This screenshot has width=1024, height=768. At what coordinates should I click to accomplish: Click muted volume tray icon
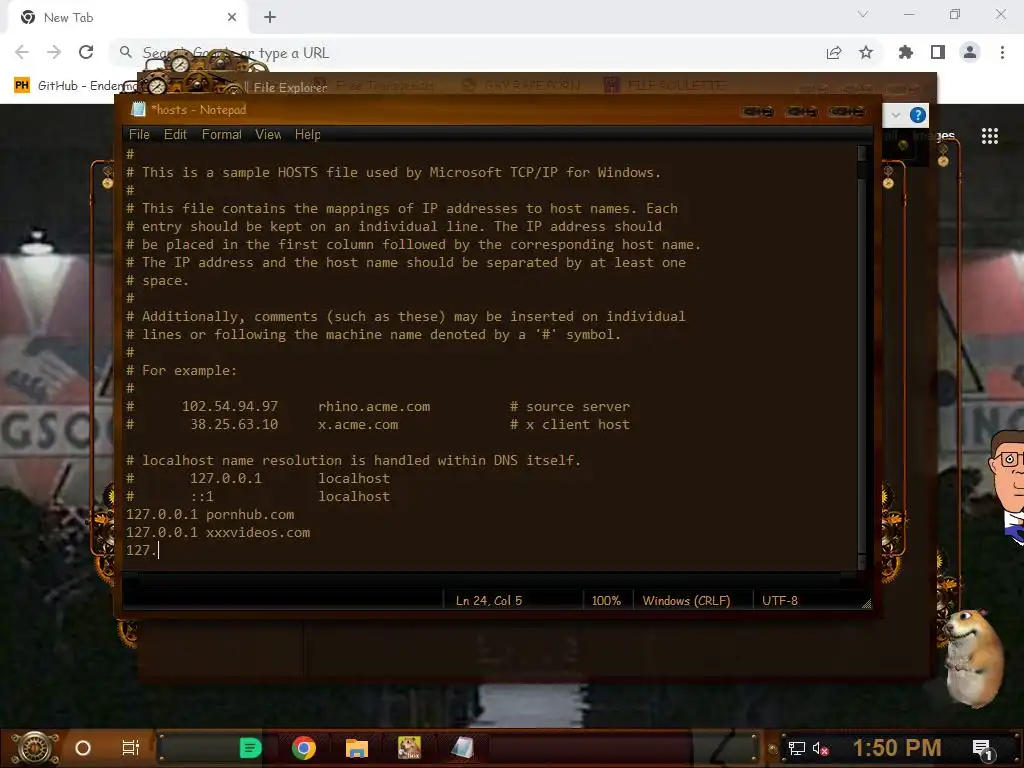click(x=820, y=748)
